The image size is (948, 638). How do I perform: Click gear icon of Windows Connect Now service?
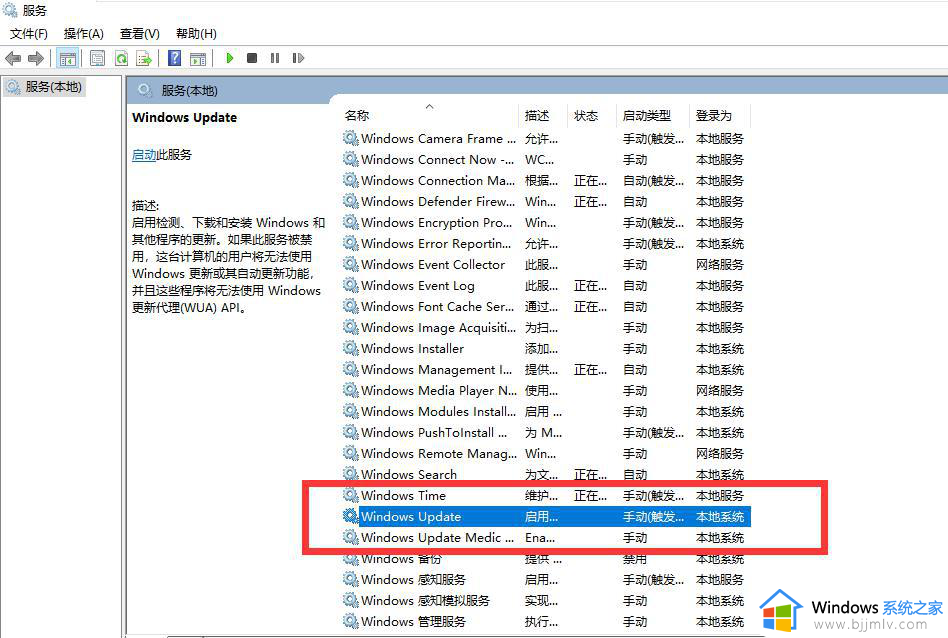pos(351,159)
